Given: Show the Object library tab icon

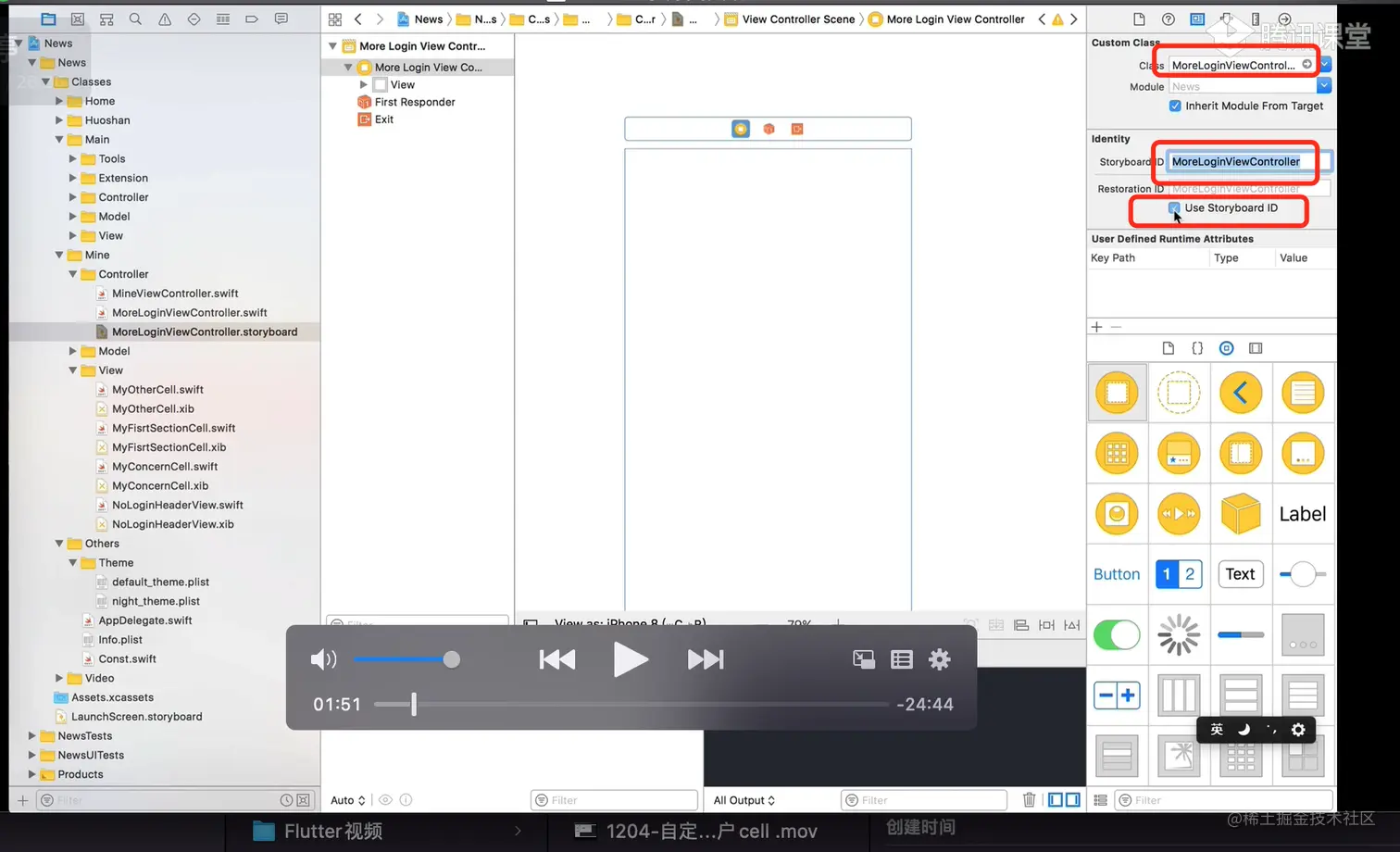Looking at the screenshot, I should [1226, 348].
